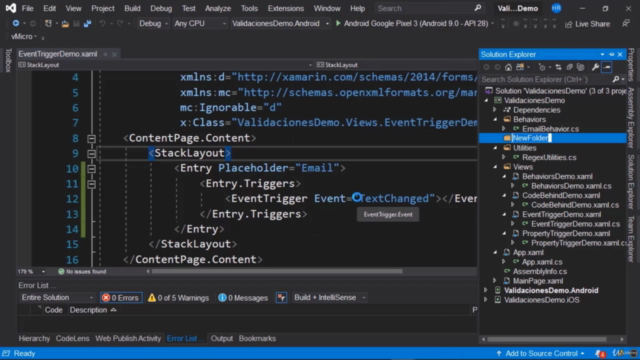
Task: Switch to the CodeLens tab
Action: point(72,339)
